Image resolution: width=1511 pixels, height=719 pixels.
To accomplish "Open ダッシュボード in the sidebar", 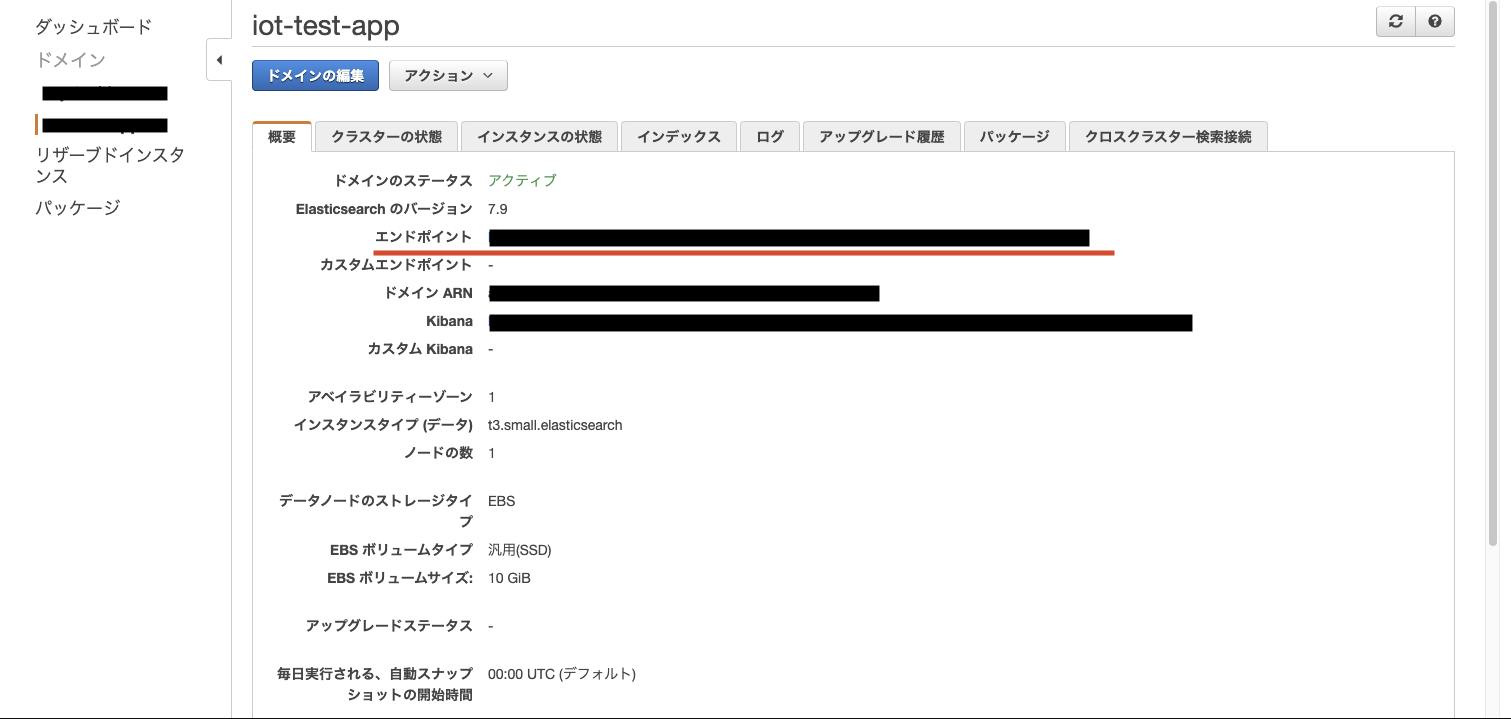I will pyautogui.click(x=94, y=27).
